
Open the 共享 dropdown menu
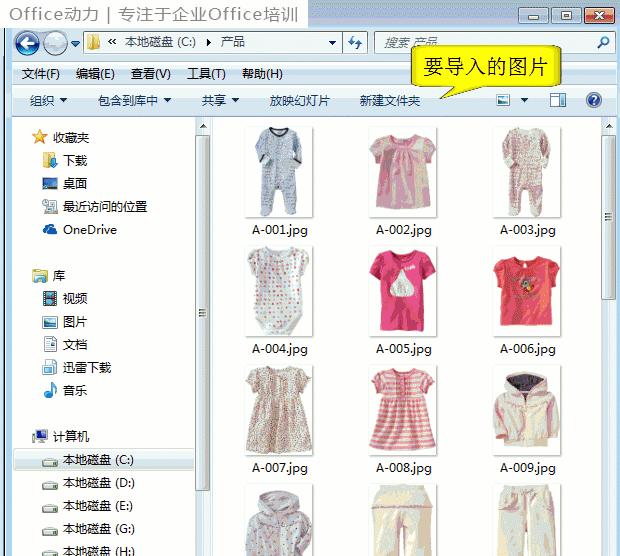220,100
